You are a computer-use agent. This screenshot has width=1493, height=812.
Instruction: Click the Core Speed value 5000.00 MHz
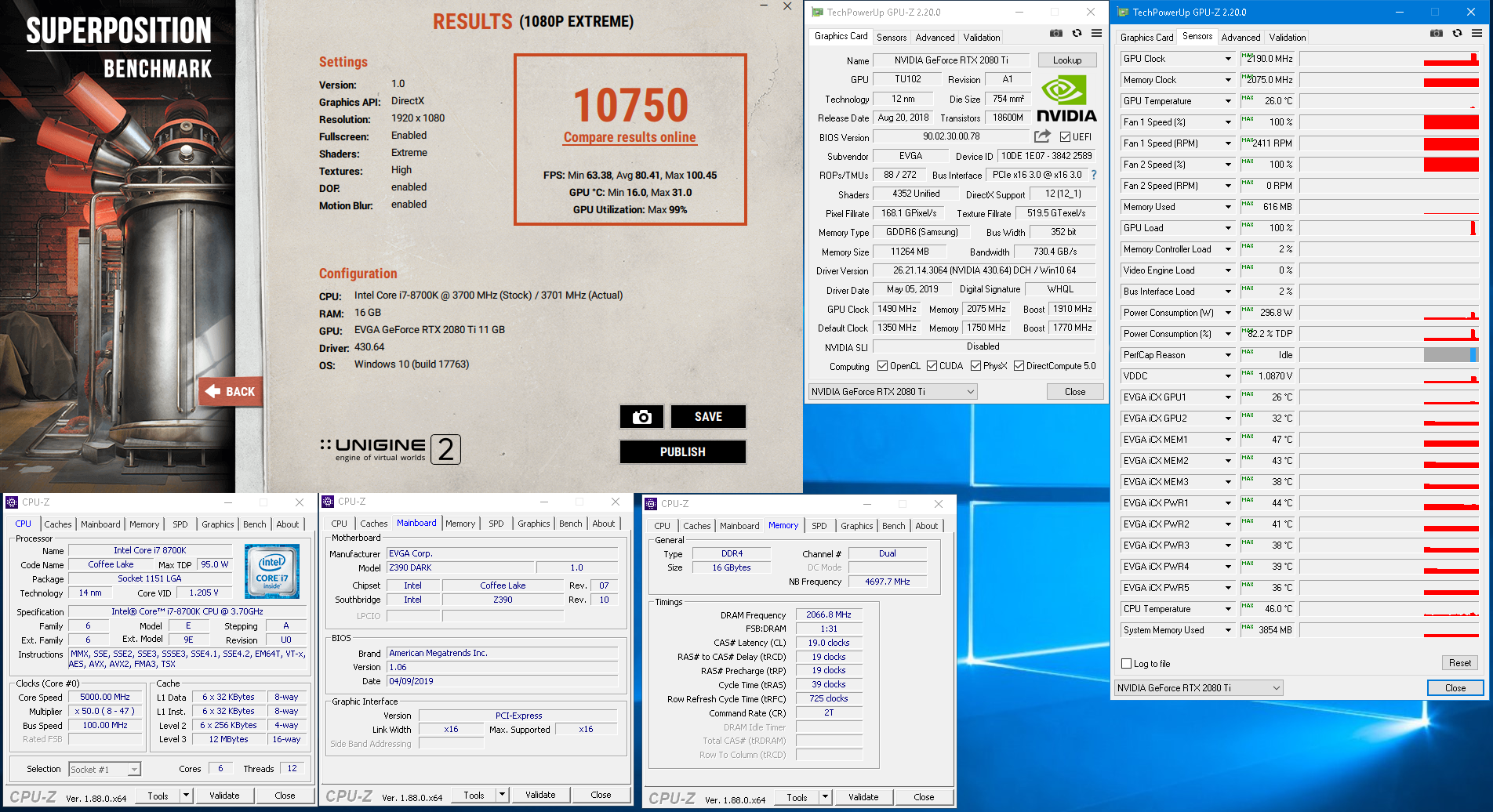point(105,698)
